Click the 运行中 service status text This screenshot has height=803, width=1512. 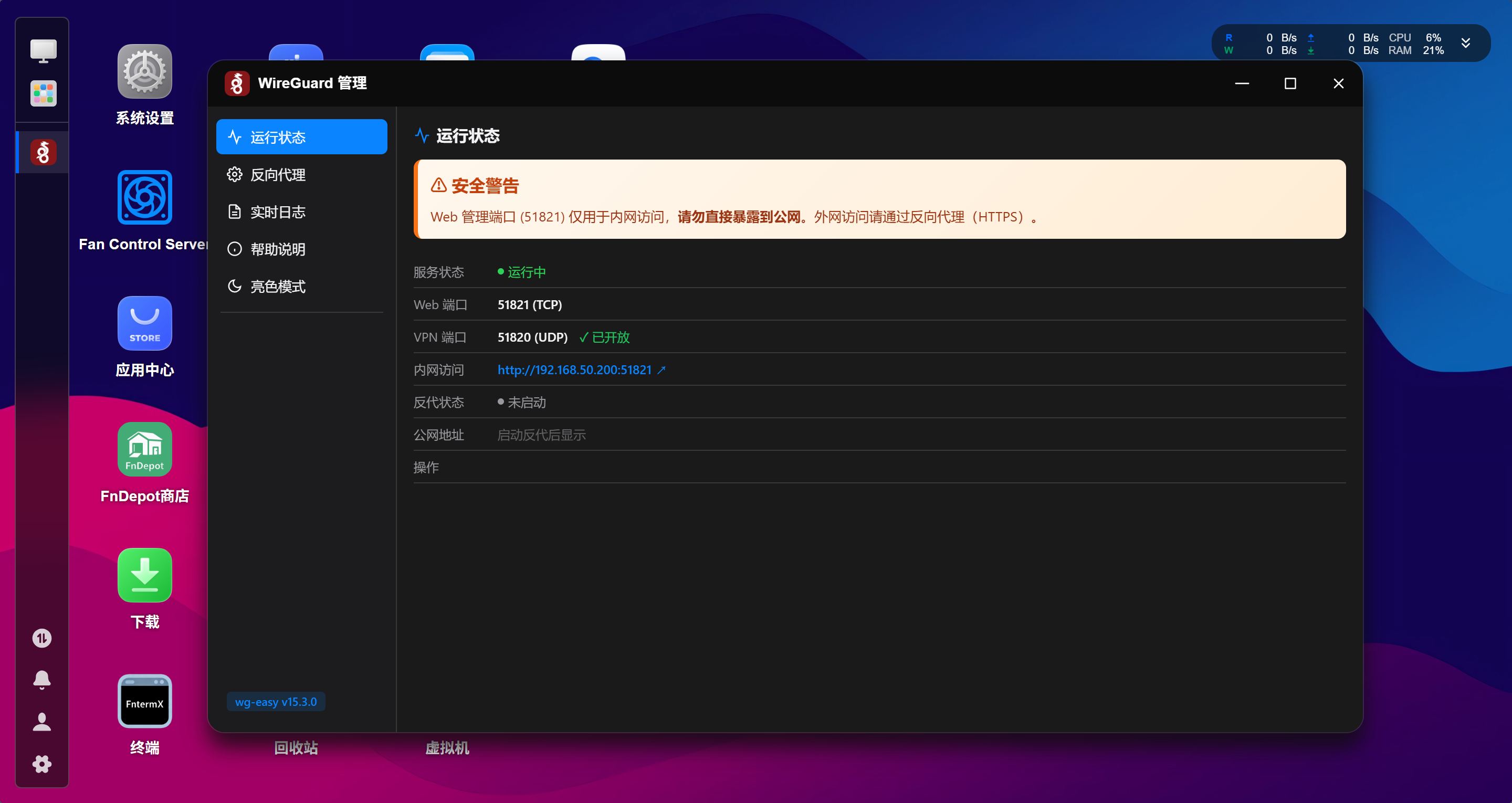coord(526,272)
